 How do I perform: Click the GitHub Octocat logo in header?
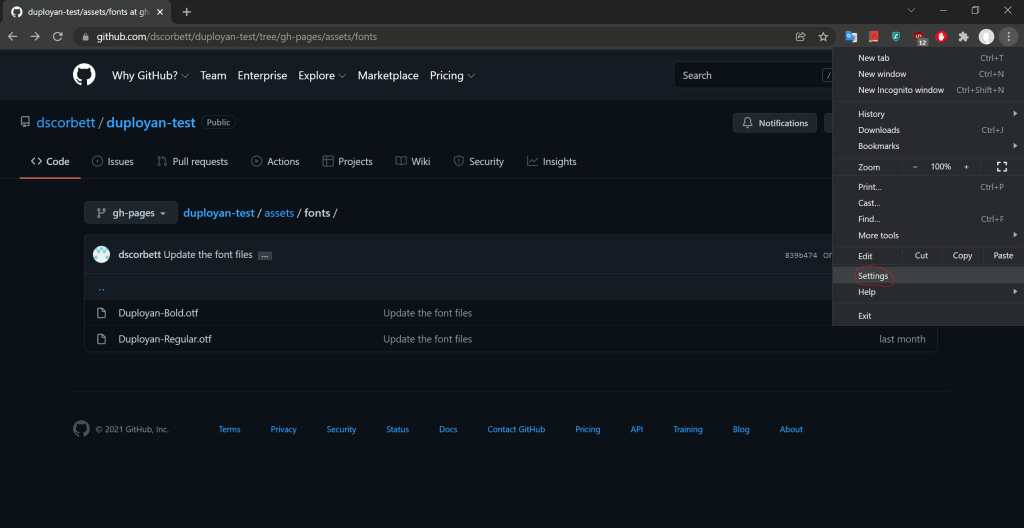tap(83, 75)
